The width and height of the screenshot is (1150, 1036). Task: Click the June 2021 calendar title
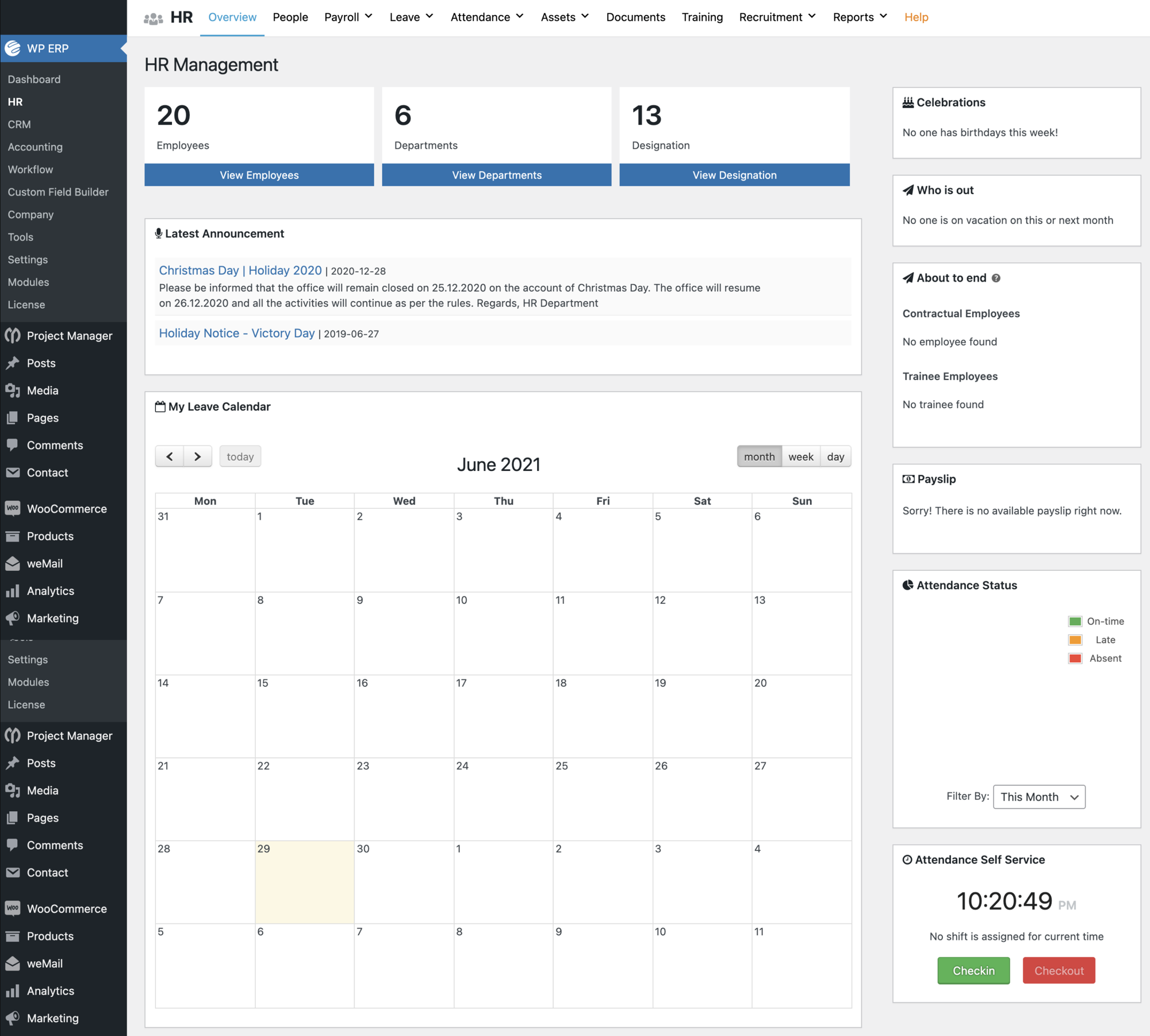[499, 465]
